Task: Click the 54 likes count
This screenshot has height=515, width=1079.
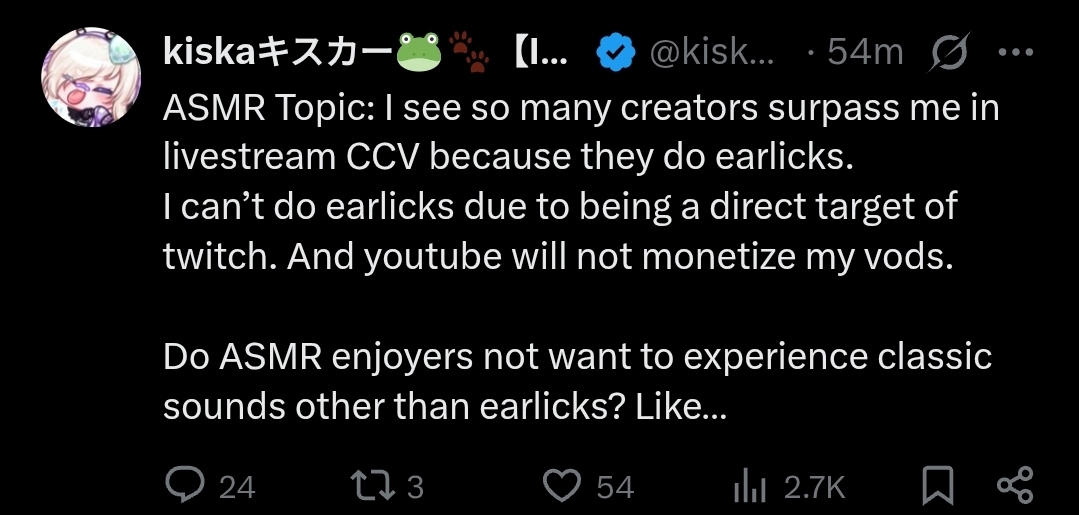Action: tap(615, 487)
